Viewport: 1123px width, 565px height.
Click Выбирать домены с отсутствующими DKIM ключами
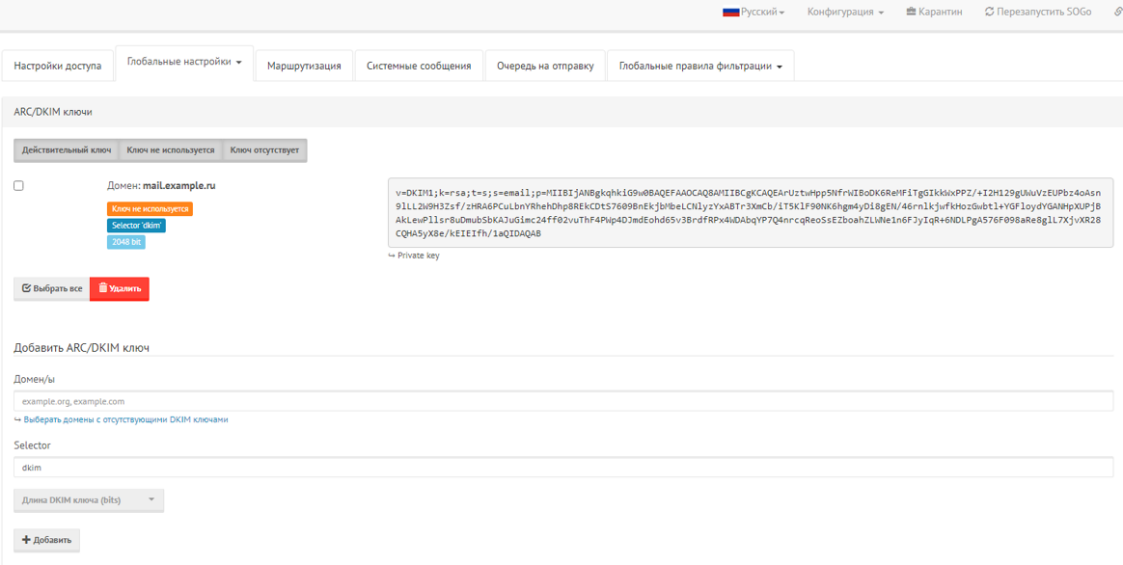pyautogui.click(x=125, y=420)
